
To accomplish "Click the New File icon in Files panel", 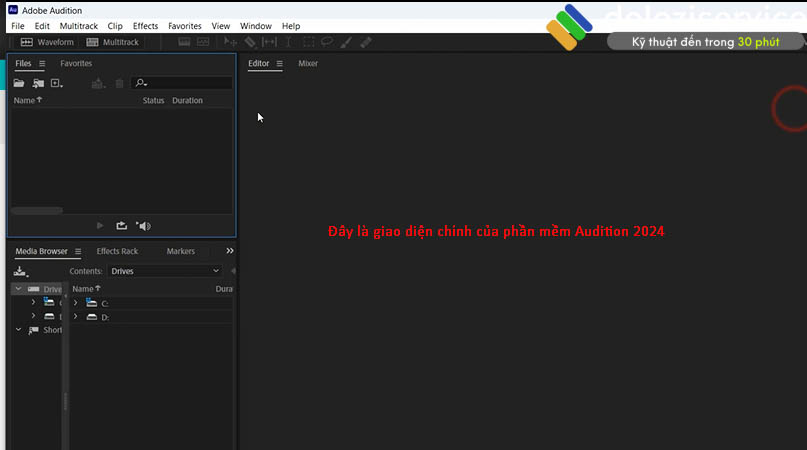I will click(56, 84).
